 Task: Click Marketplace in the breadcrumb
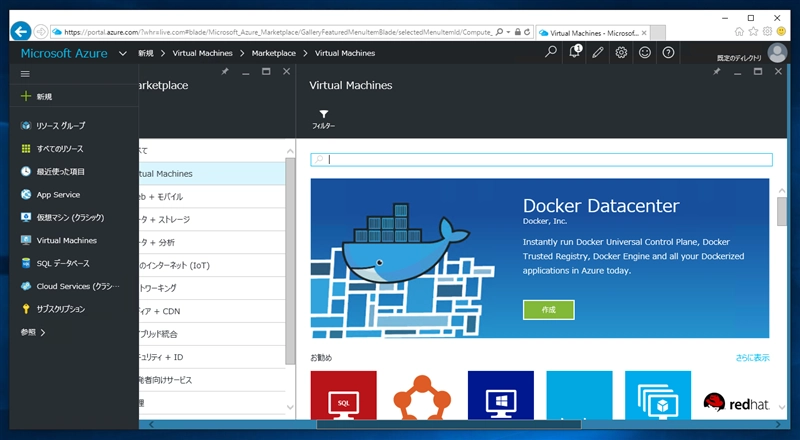click(x=273, y=53)
